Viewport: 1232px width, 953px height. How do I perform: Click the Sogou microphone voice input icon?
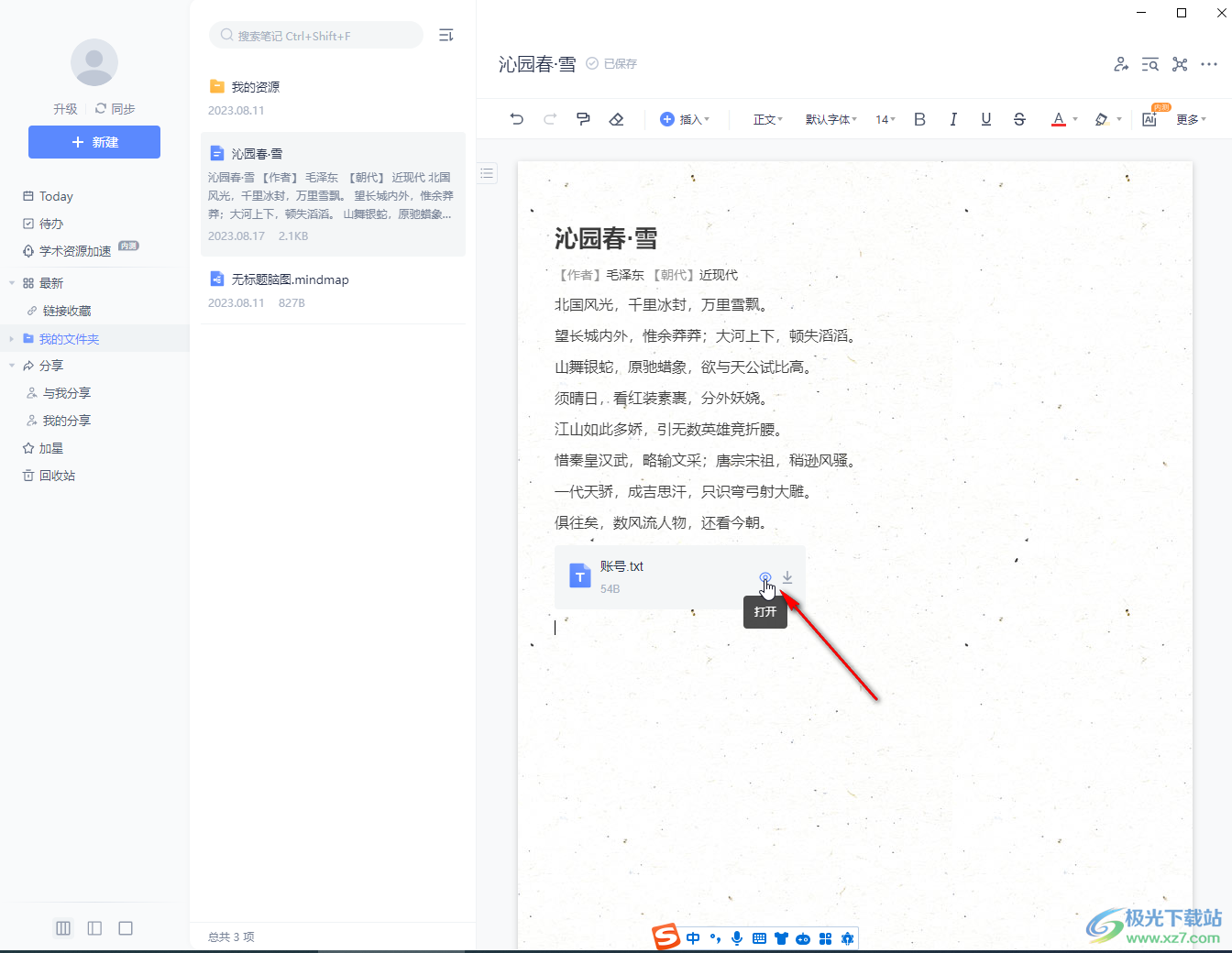737,938
